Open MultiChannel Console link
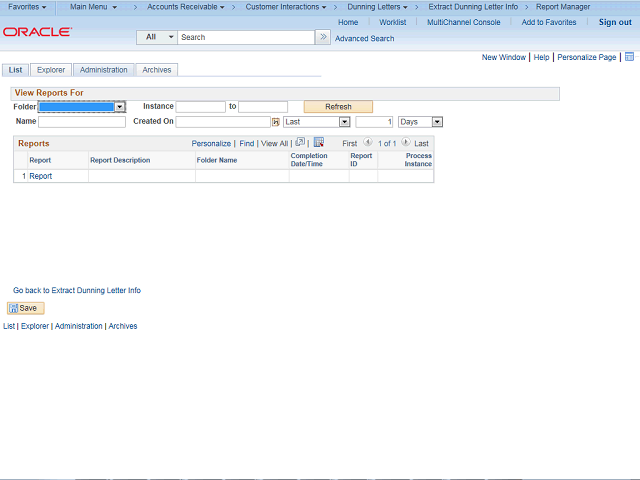640x480 pixels. tap(464, 22)
